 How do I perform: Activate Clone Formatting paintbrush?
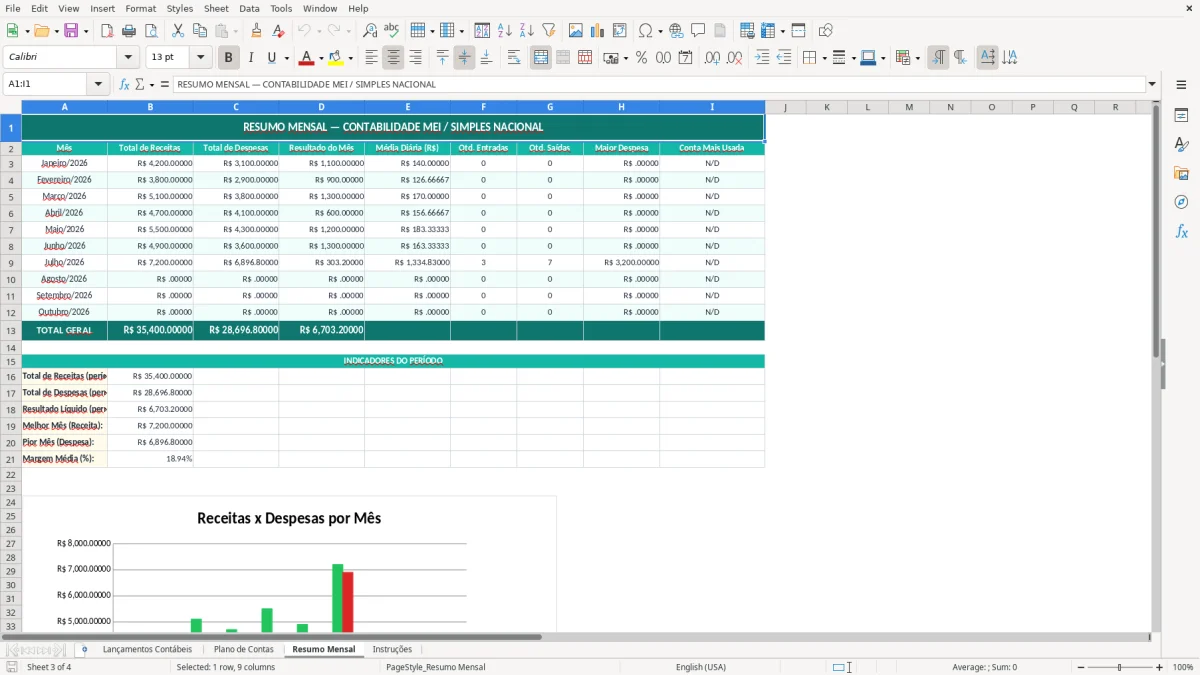point(256,31)
